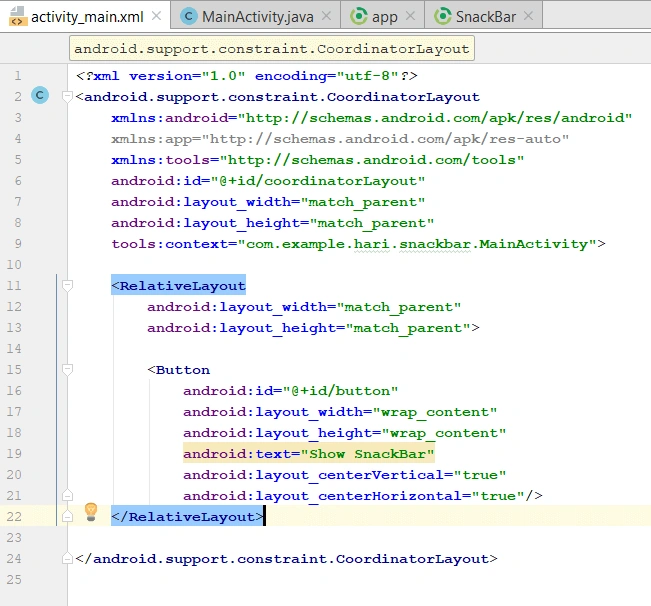The height and width of the screenshot is (606, 651).
Task: Click the Gradle icon on the app tab
Action: tap(359, 17)
